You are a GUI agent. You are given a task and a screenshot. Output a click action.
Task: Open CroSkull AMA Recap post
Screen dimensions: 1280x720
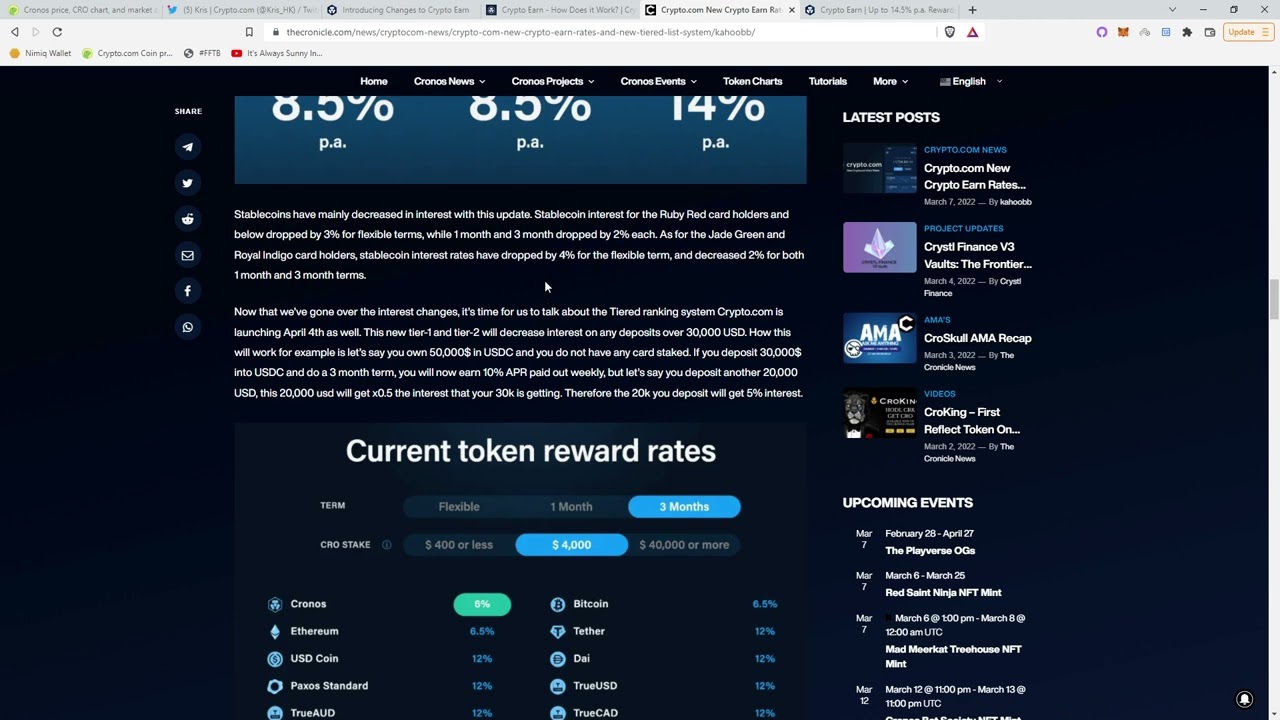(977, 338)
